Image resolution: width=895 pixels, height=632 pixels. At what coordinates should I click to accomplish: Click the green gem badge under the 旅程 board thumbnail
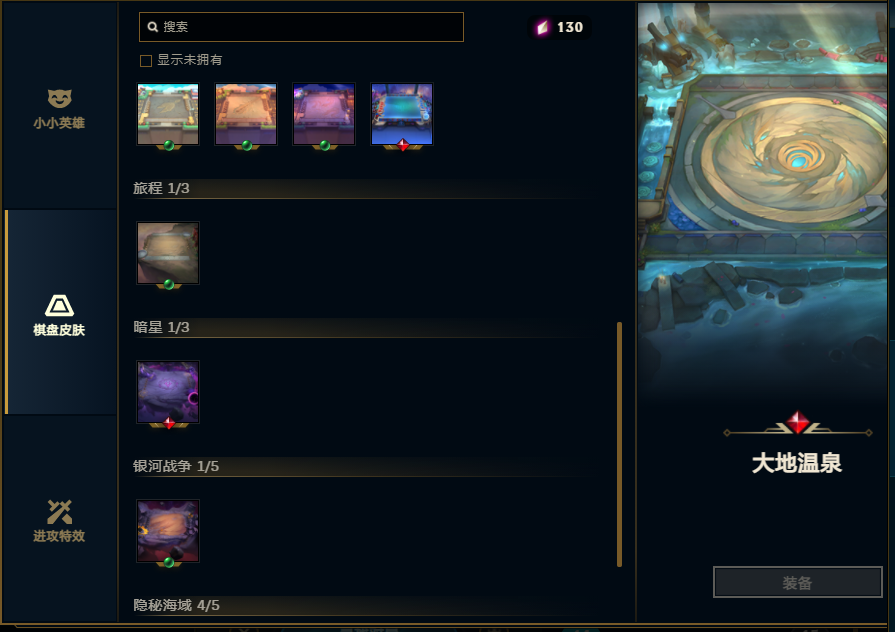168,284
